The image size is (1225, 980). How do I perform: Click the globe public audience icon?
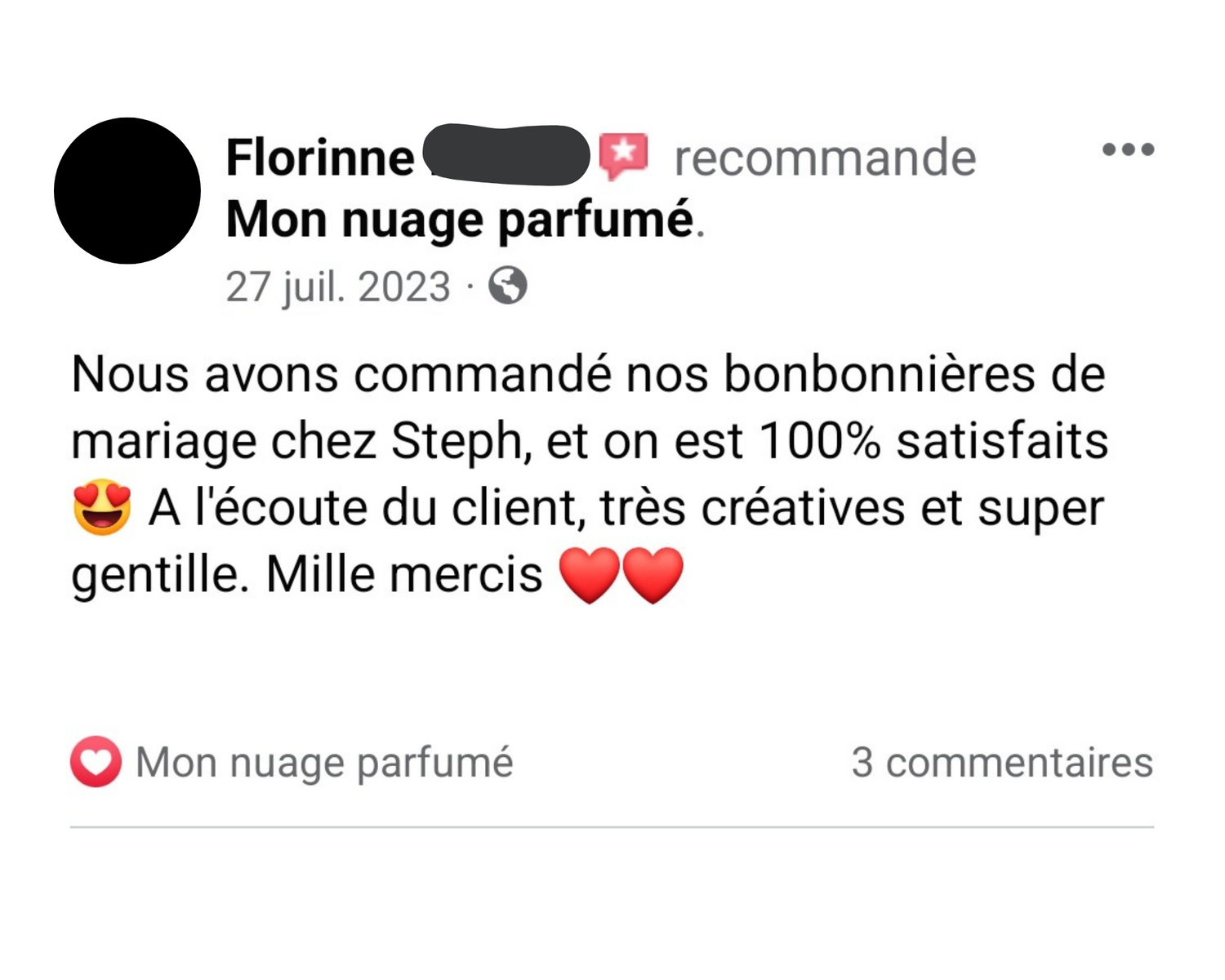(507, 286)
